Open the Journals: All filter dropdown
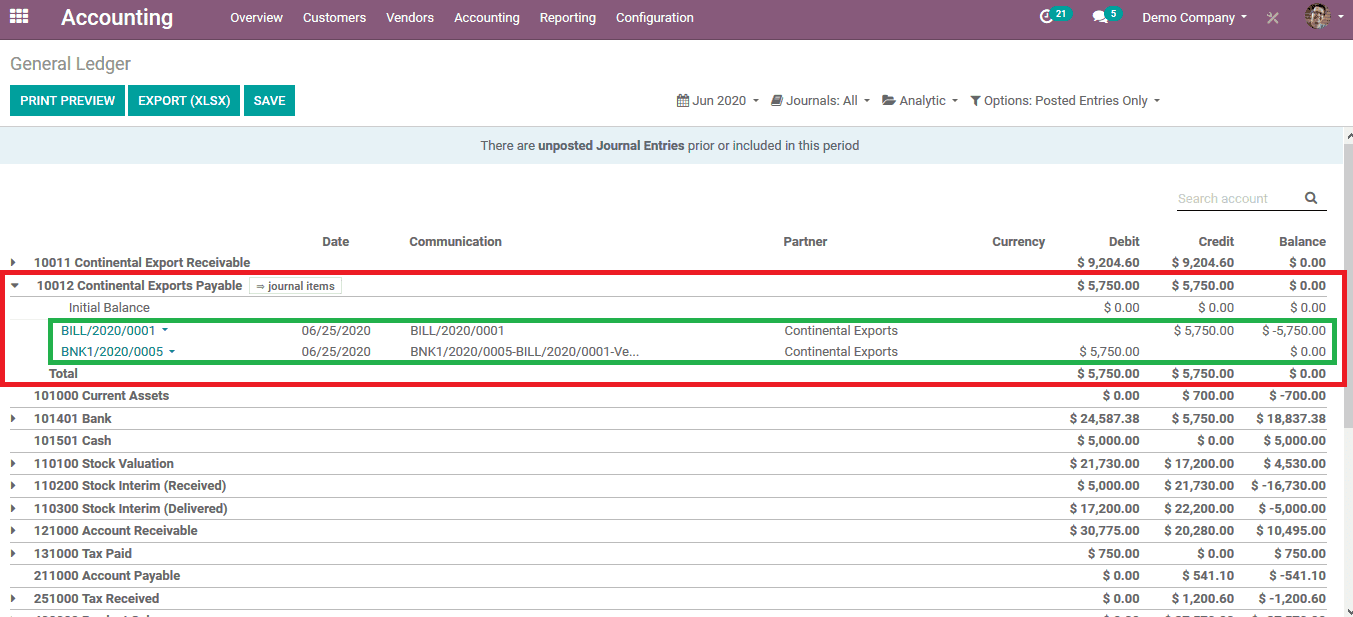This screenshot has height=617, width=1353. [820, 101]
